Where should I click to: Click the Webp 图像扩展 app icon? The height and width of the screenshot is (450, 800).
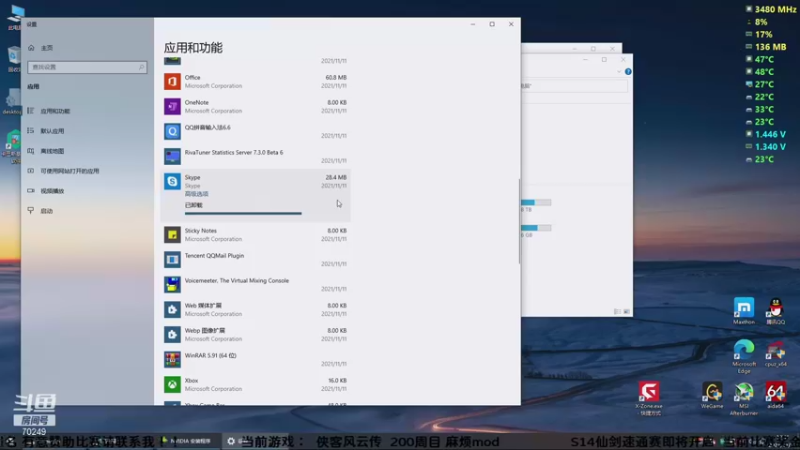pyautogui.click(x=172, y=335)
